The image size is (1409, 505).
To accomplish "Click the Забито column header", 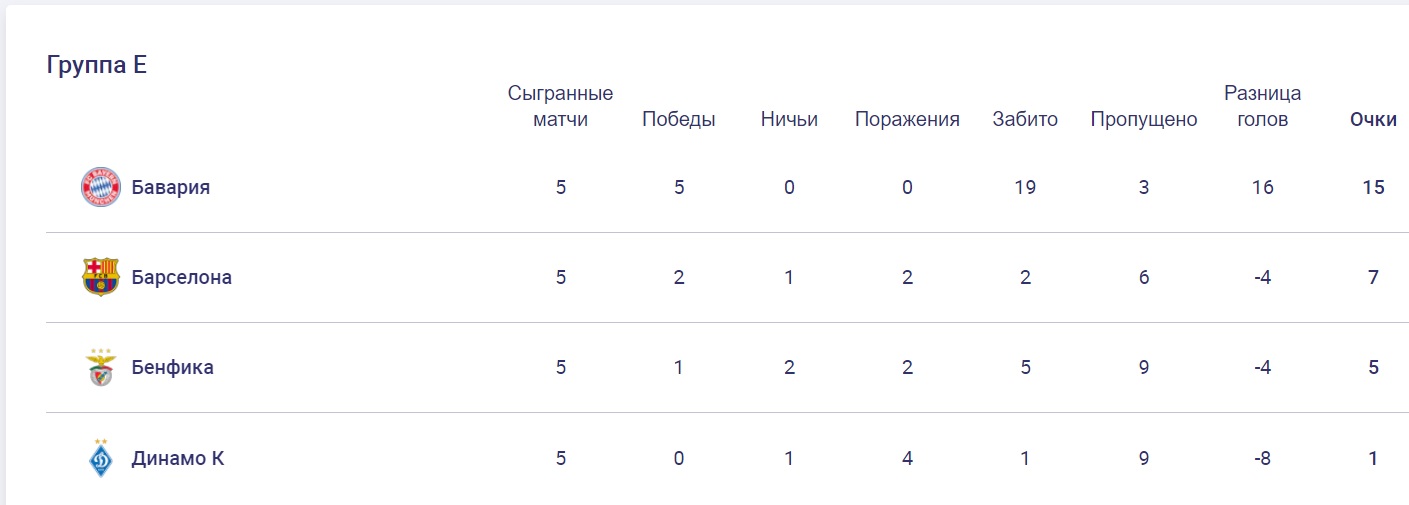I will [x=1025, y=120].
